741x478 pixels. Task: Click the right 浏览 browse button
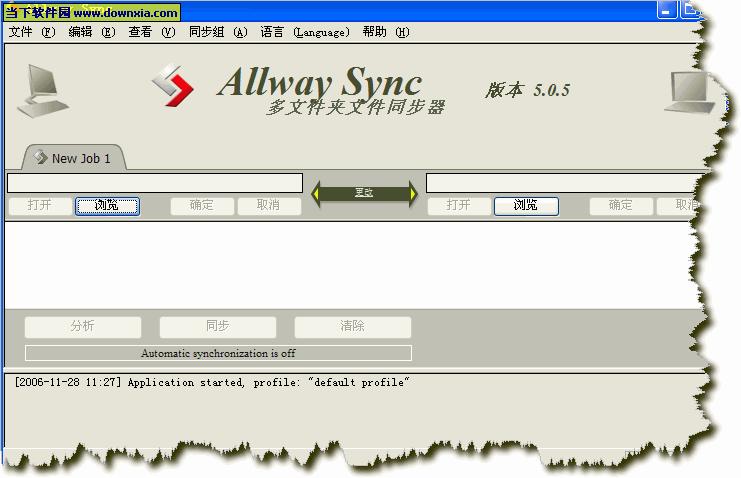coord(526,206)
